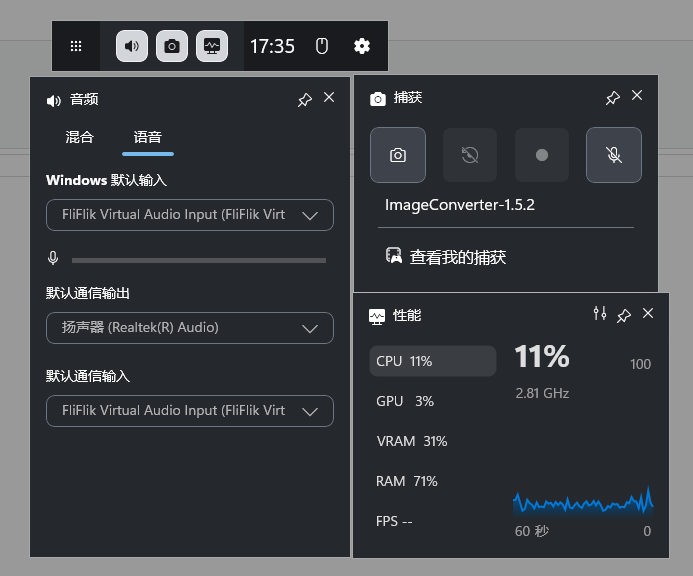Close the Audio widget
Viewport: 693px width, 576px height.
(x=329, y=97)
